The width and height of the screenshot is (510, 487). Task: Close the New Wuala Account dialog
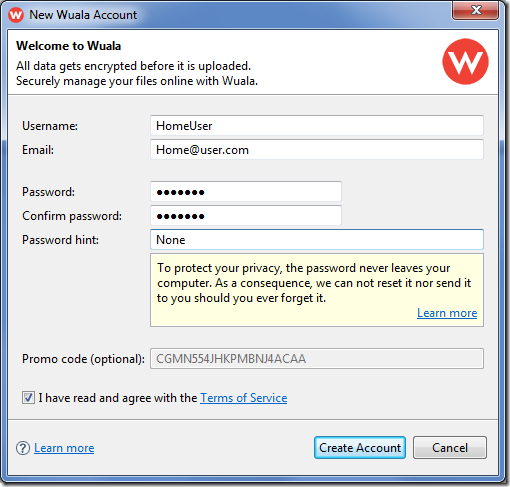pos(476,10)
